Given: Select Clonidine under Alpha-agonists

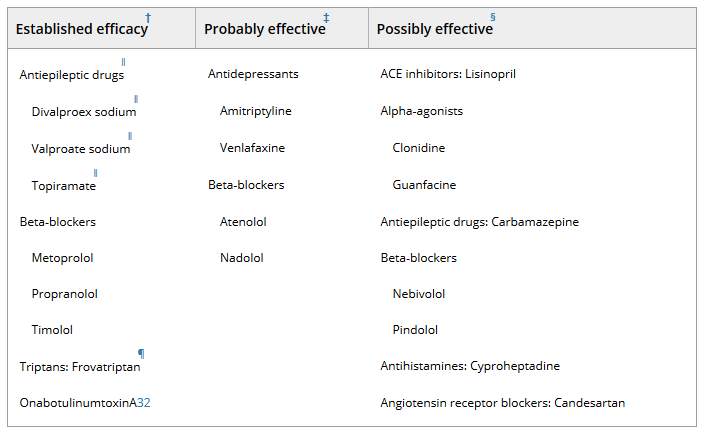Looking at the screenshot, I should [x=419, y=148].
